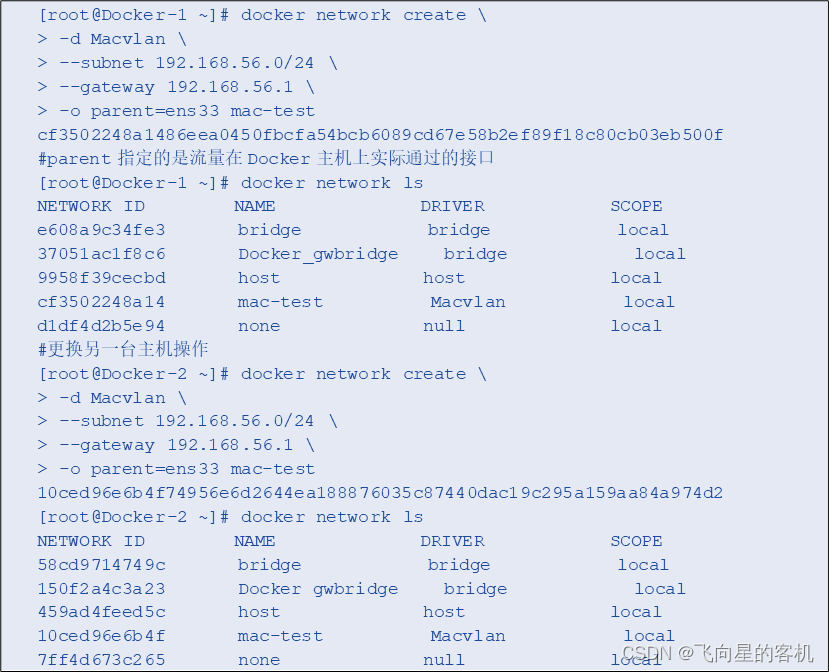Viewport: 829px width, 672px height.
Task: Click mac-test name in the 10ced96e6b4f row
Action: point(280,636)
